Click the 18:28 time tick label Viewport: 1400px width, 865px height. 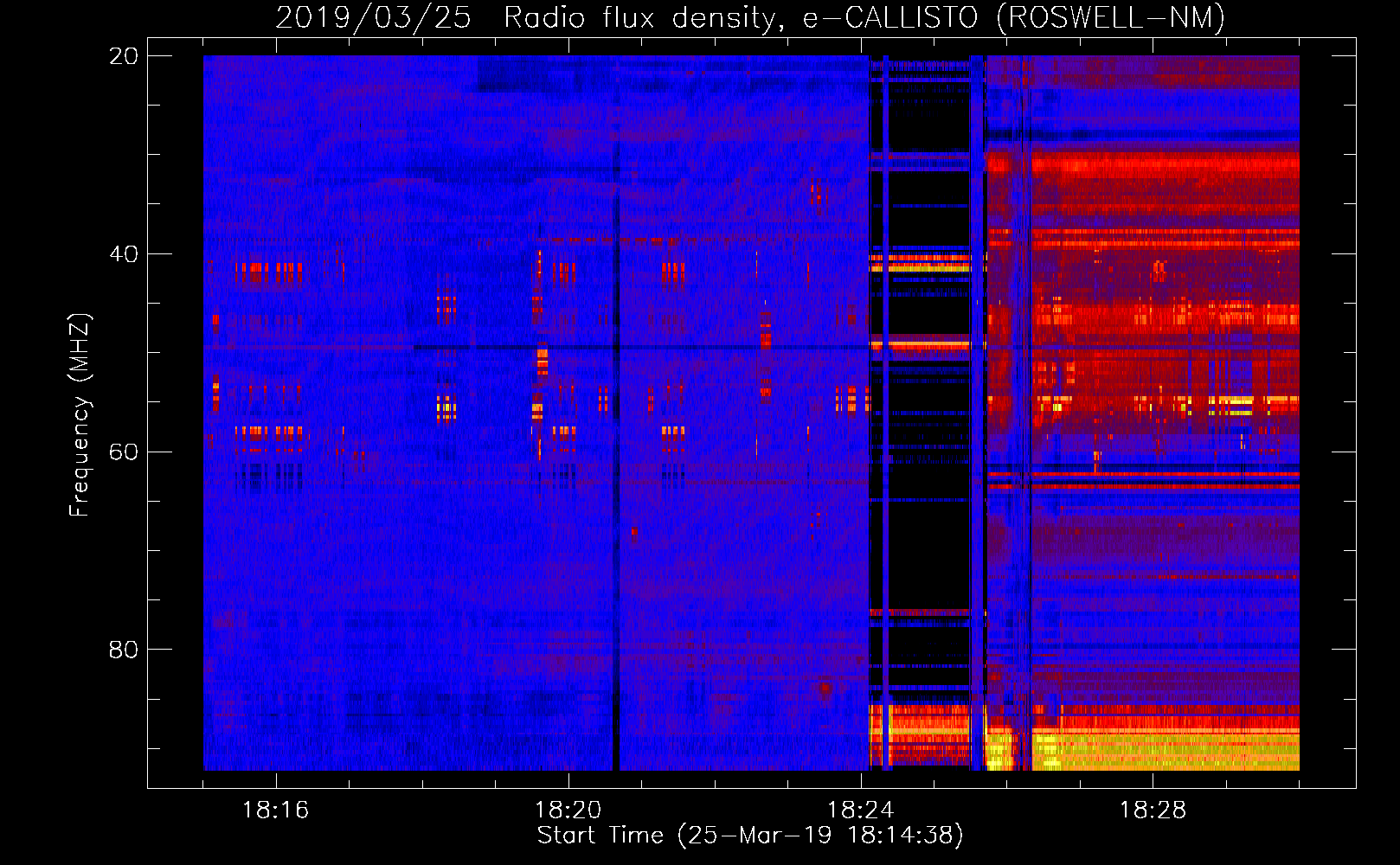[1153, 811]
